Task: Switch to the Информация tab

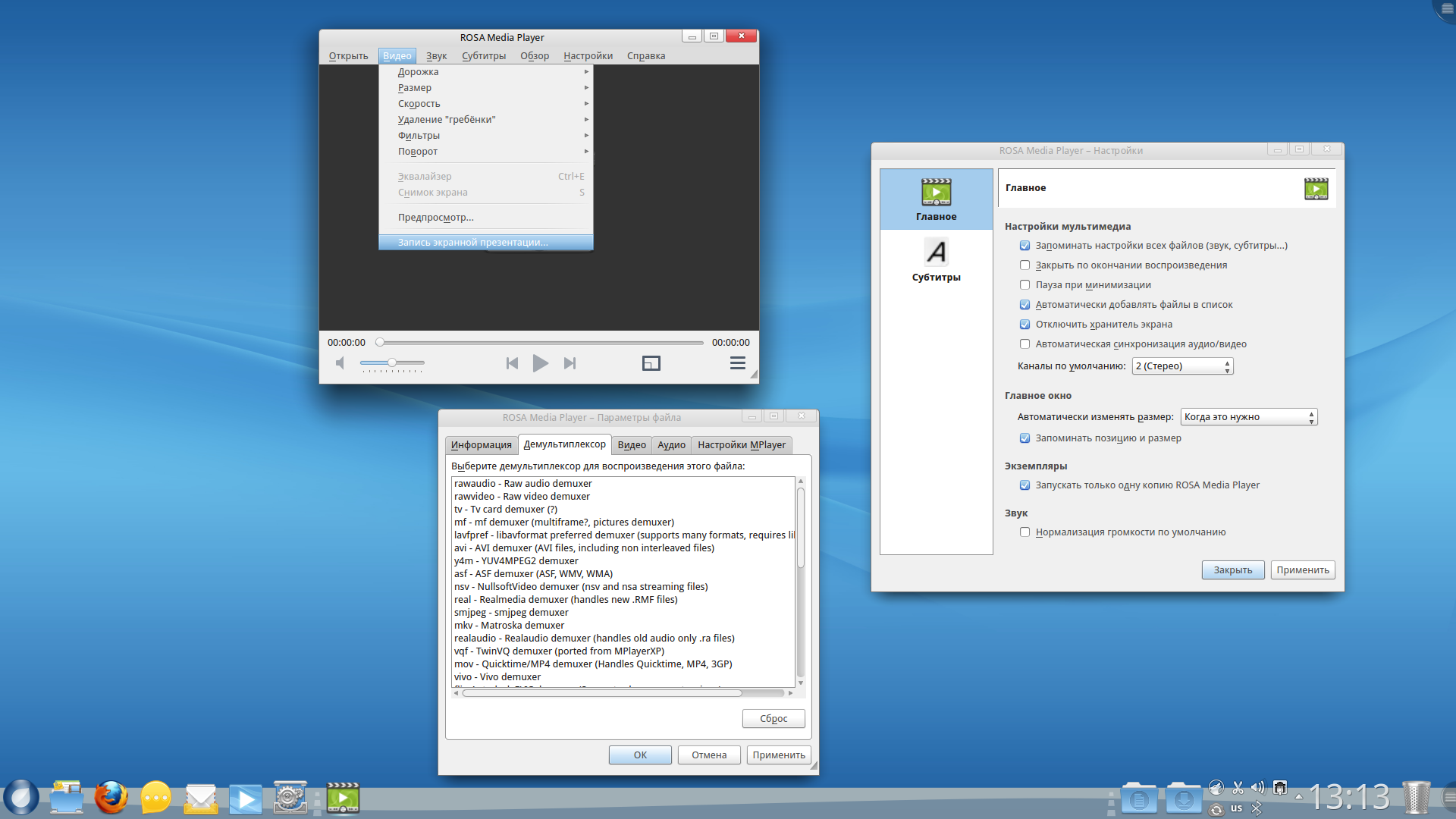Action: (x=481, y=445)
